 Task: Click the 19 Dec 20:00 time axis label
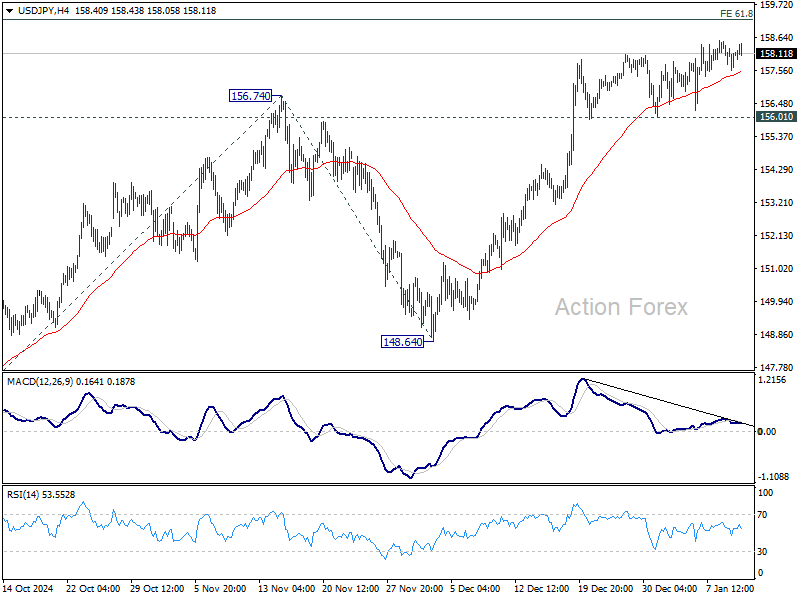[x=606, y=588]
